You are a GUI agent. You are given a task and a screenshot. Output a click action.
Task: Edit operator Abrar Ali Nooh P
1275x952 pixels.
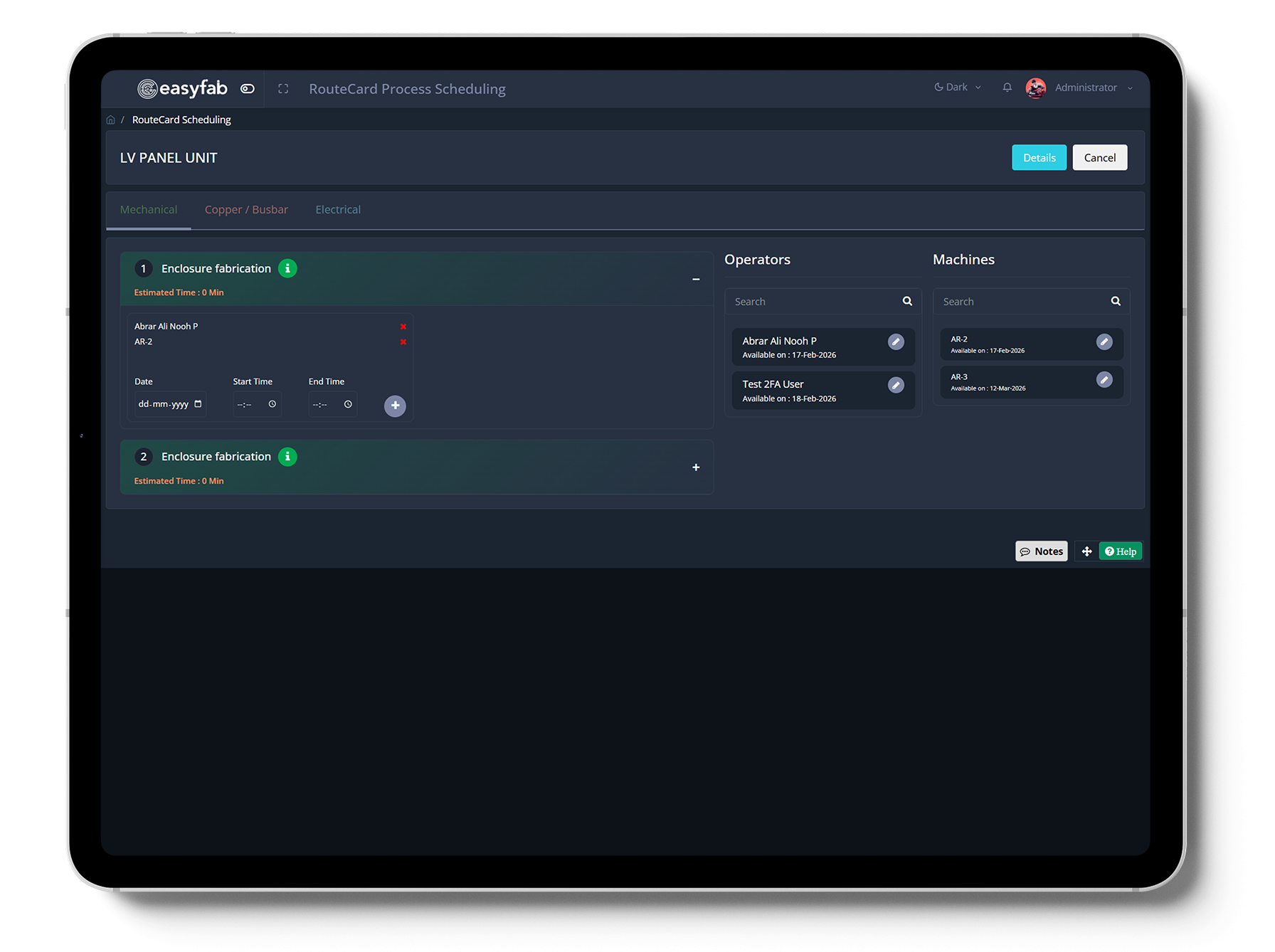coord(896,342)
